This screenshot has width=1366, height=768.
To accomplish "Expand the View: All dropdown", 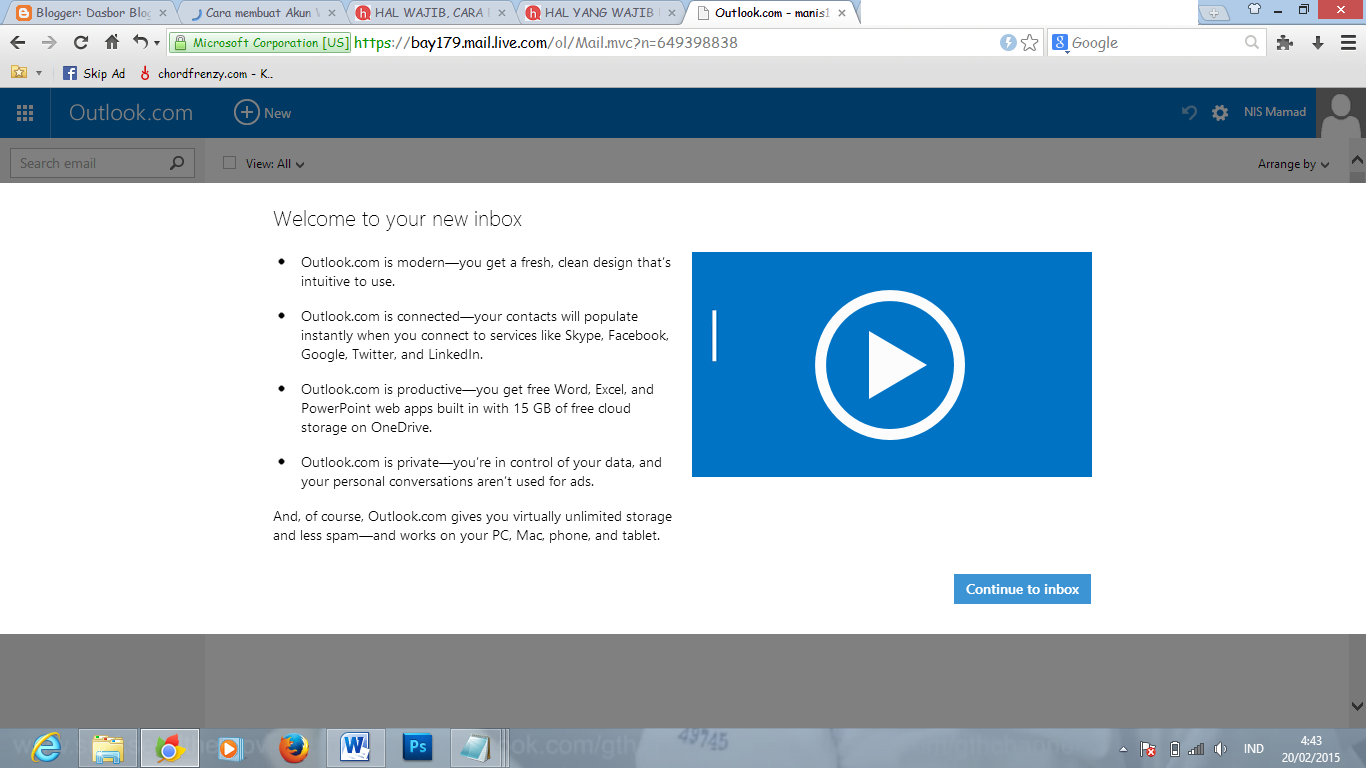I will point(275,164).
